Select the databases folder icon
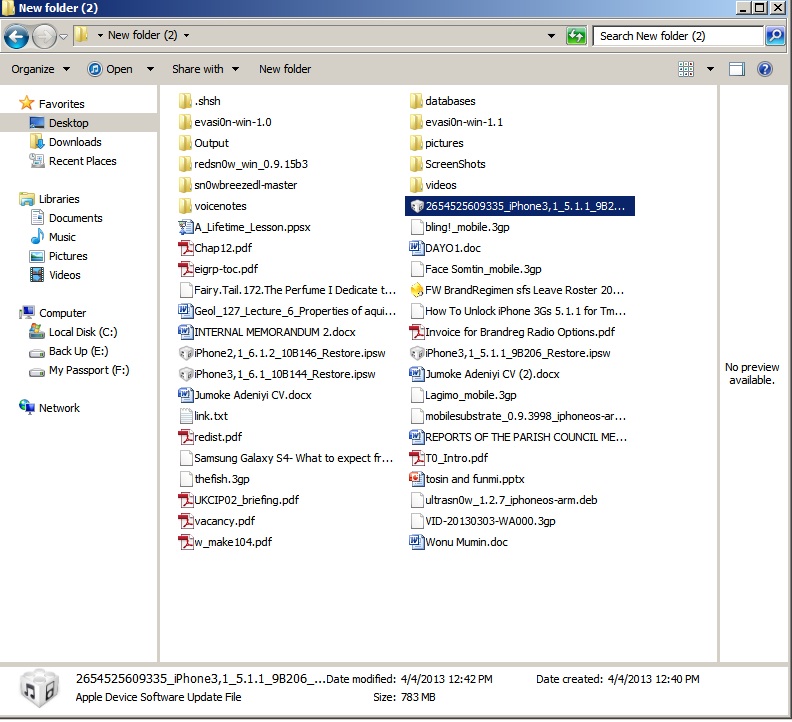 click(416, 101)
